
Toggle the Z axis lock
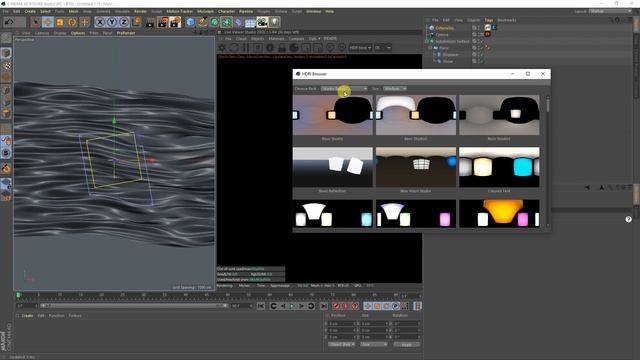pyautogui.click(x=124, y=22)
